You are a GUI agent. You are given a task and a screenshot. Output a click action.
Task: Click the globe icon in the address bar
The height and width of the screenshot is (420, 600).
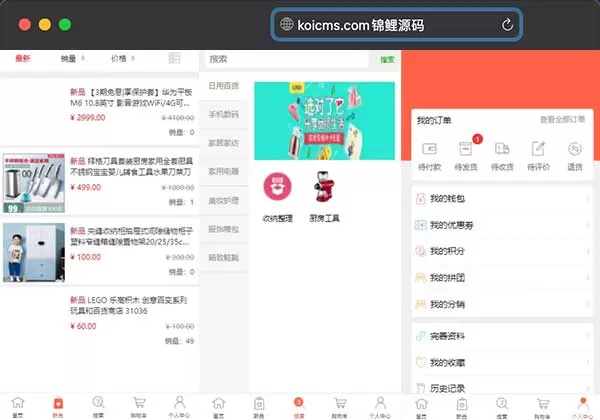[287, 24]
